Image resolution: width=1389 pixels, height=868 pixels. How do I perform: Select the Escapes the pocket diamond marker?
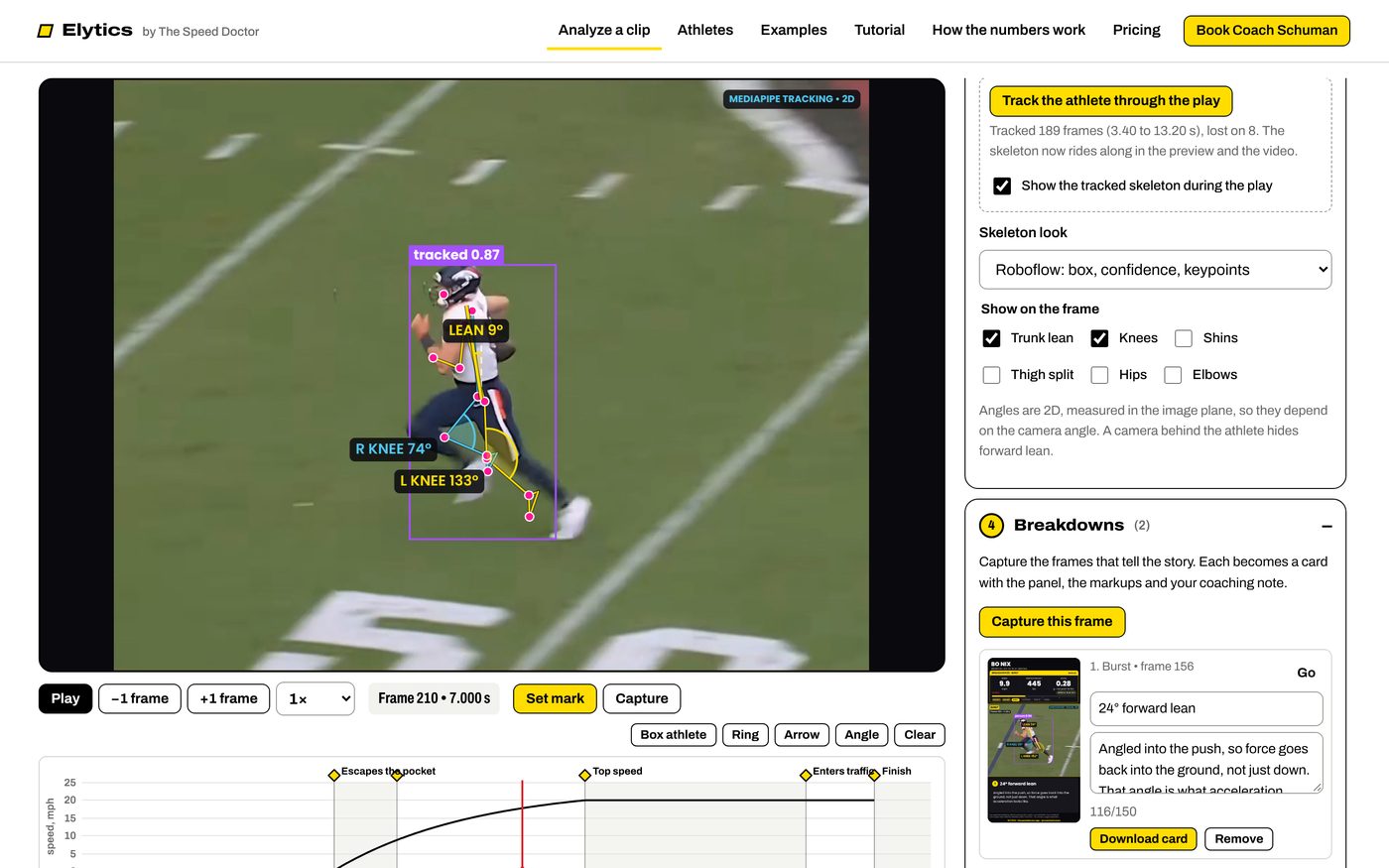click(x=334, y=775)
